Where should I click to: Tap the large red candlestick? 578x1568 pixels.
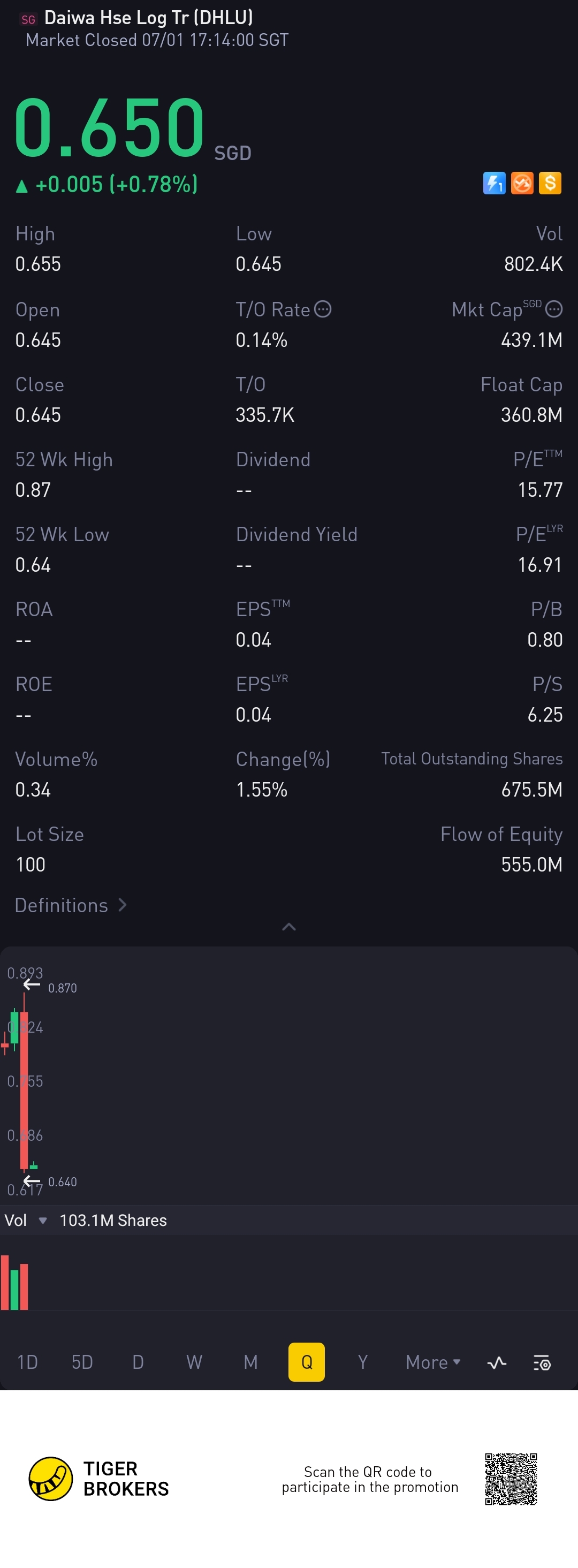(24, 1089)
